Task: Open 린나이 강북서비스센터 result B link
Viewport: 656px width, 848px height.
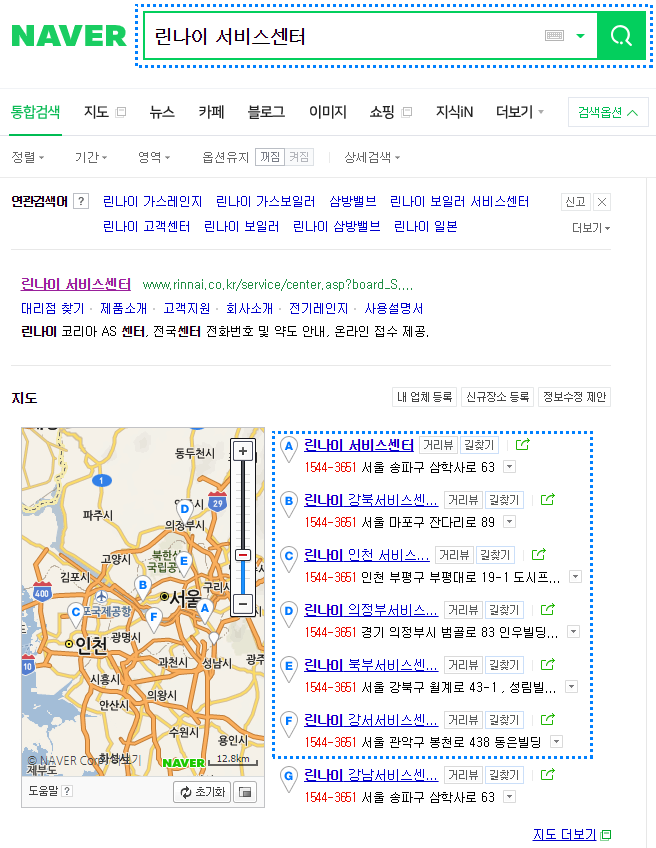Action: click(x=371, y=500)
